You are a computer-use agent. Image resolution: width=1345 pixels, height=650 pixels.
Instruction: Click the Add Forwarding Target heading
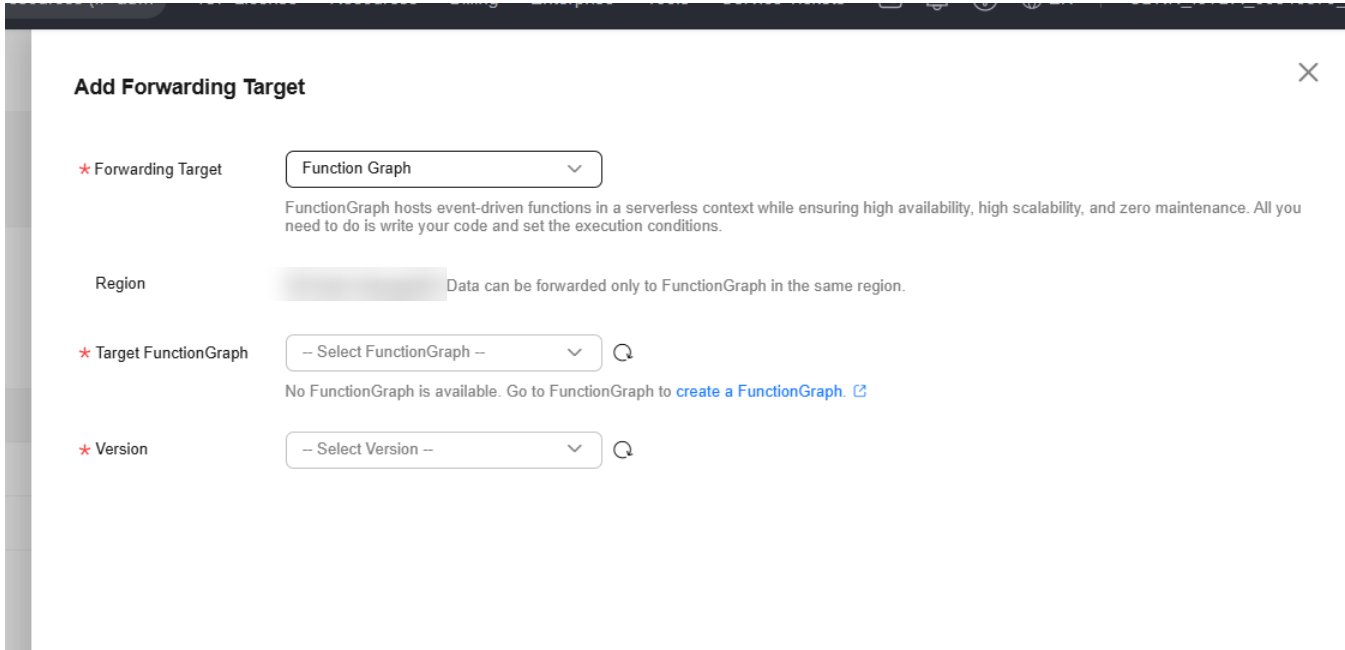click(190, 87)
